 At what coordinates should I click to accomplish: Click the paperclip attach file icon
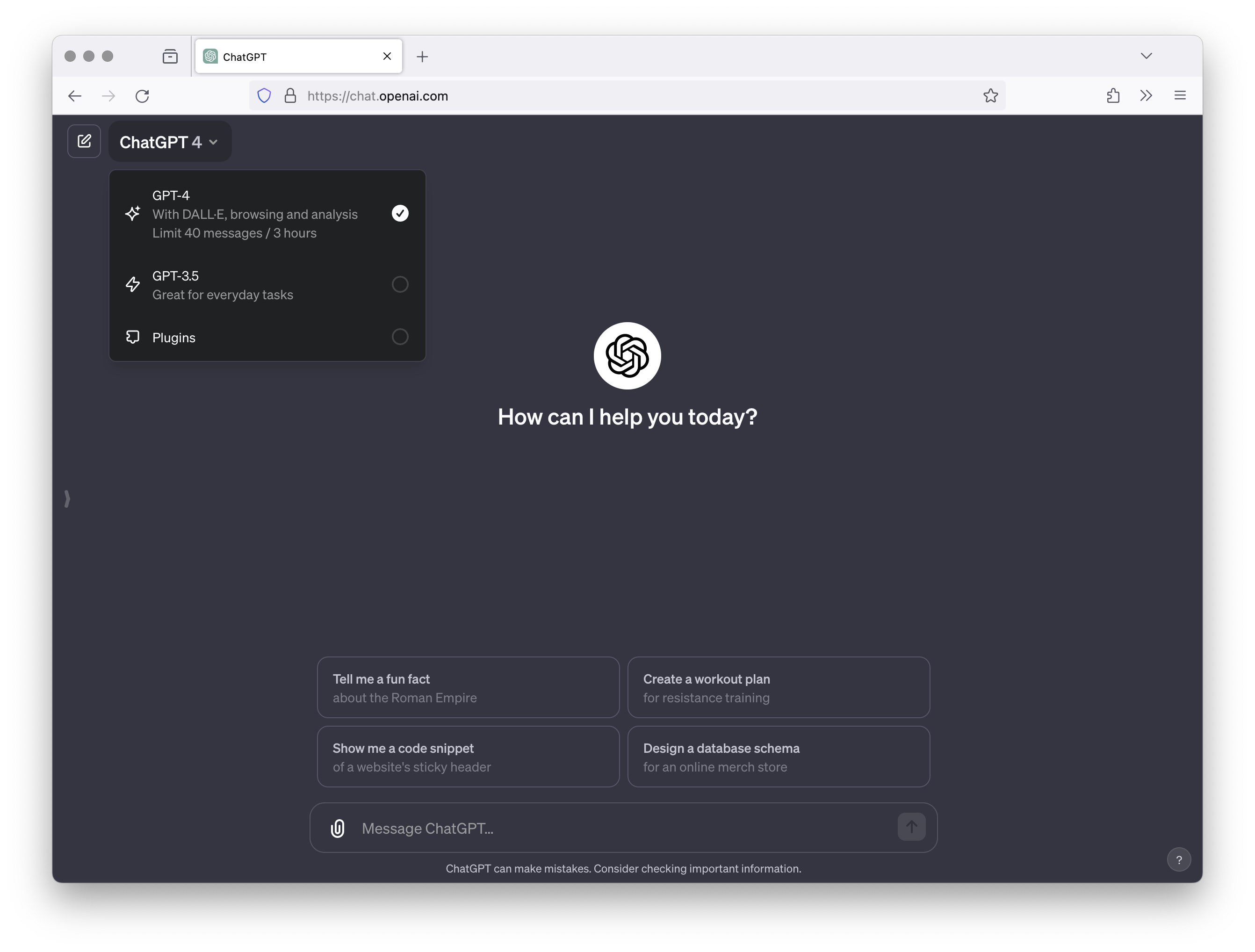(x=338, y=828)
